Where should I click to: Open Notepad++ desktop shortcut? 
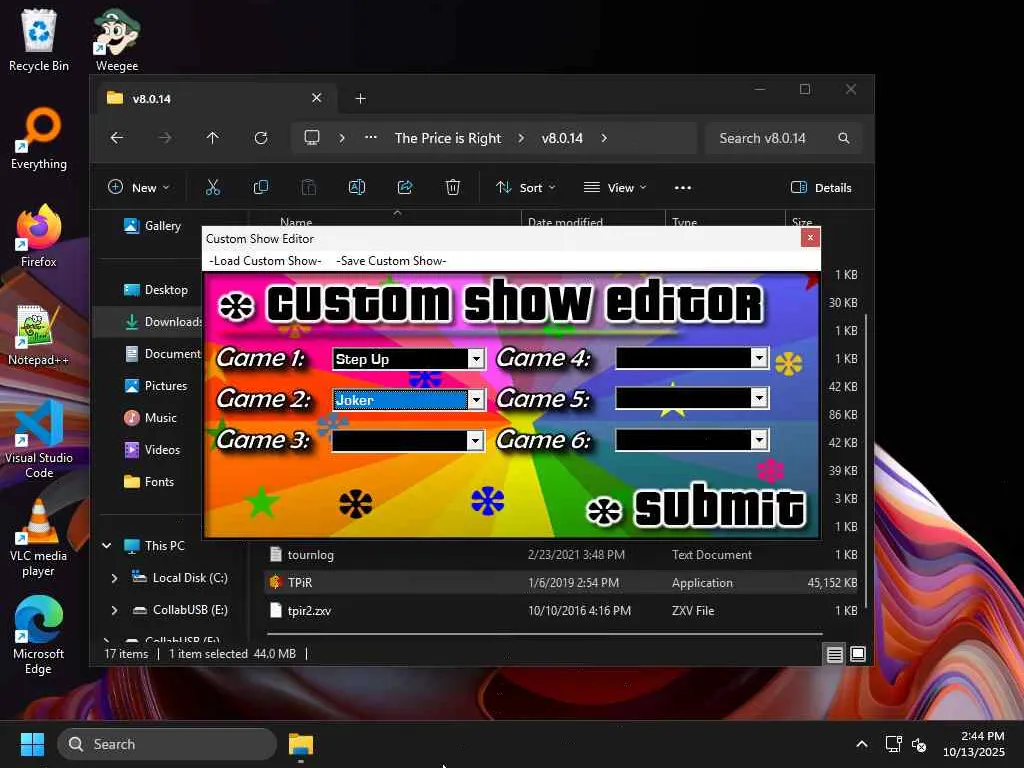[39, 334]
